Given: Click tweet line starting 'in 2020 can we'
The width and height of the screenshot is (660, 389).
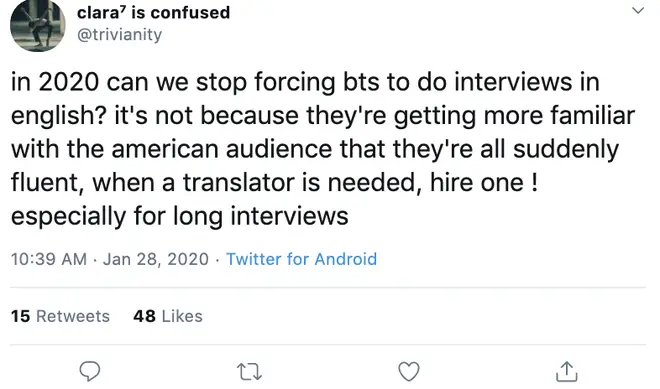Looking at the screenshot, I should pos(305,82).
